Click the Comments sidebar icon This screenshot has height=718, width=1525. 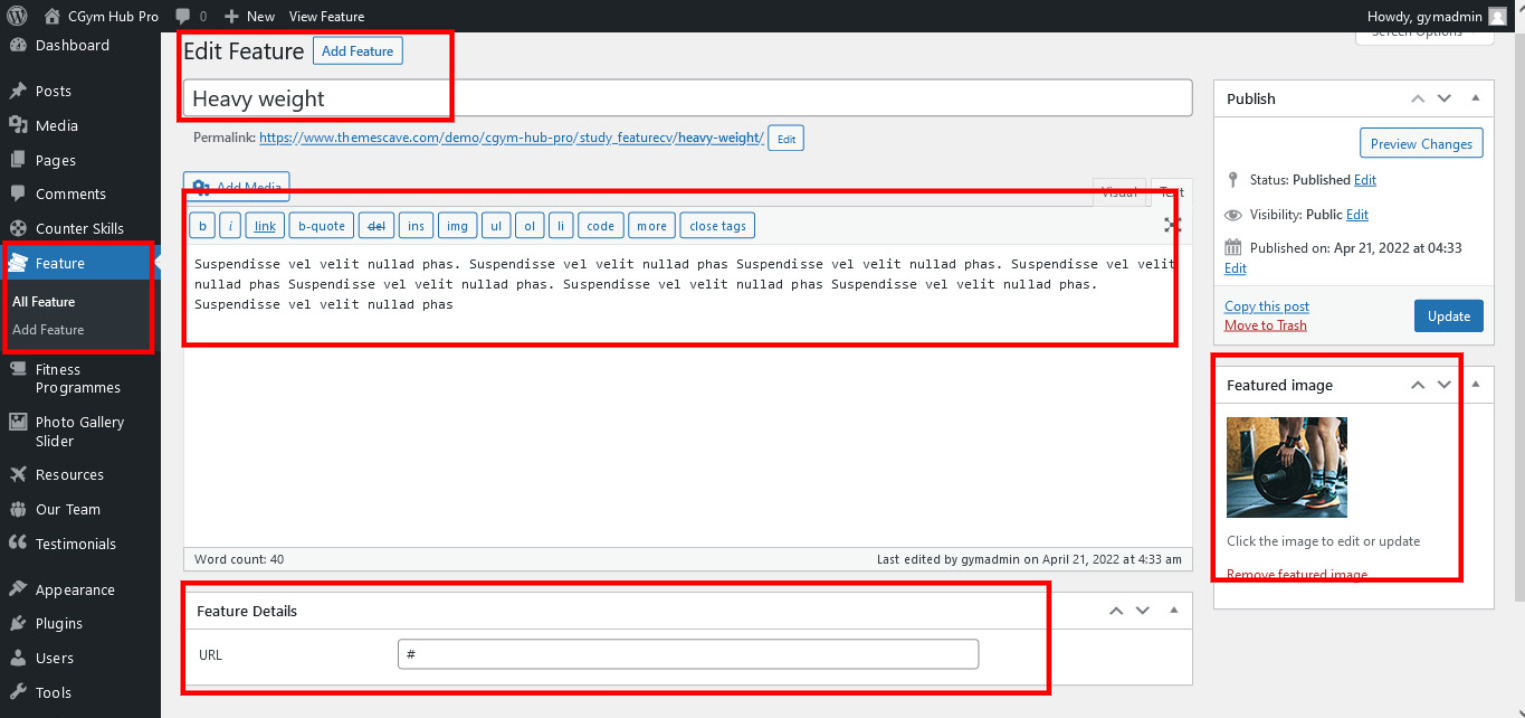click(x=18, y=194)
